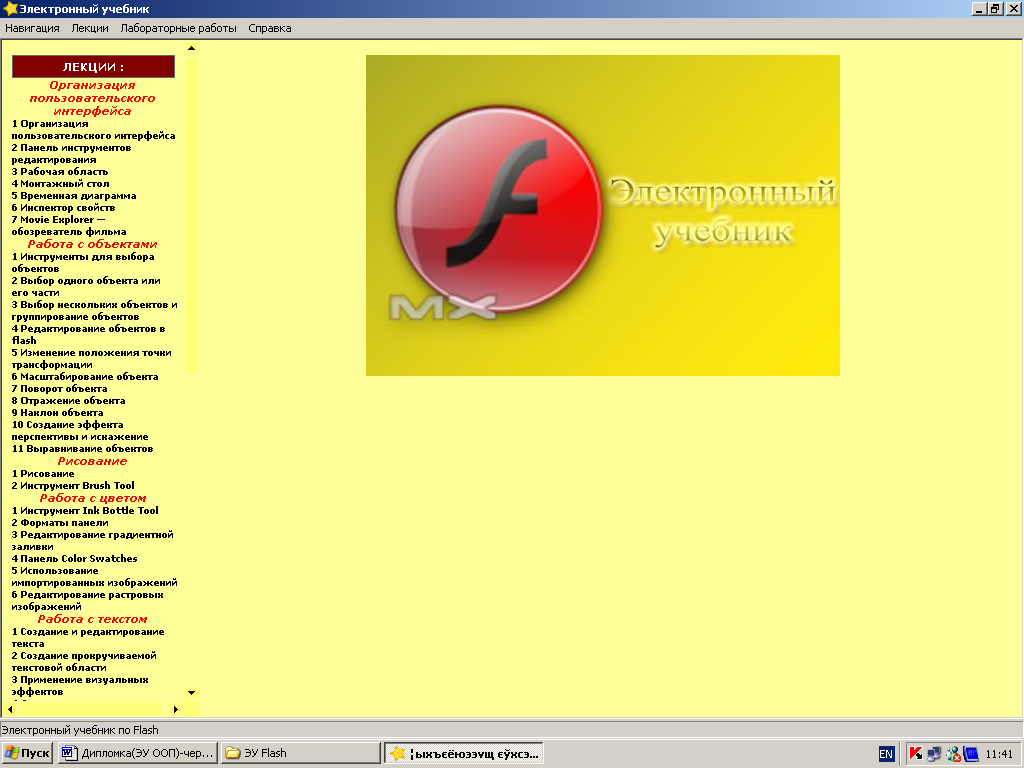This screenshot has height=768, width=1024.
Task: Open lecture 4 Панель Color Swatches
Action: click(74, 559)
